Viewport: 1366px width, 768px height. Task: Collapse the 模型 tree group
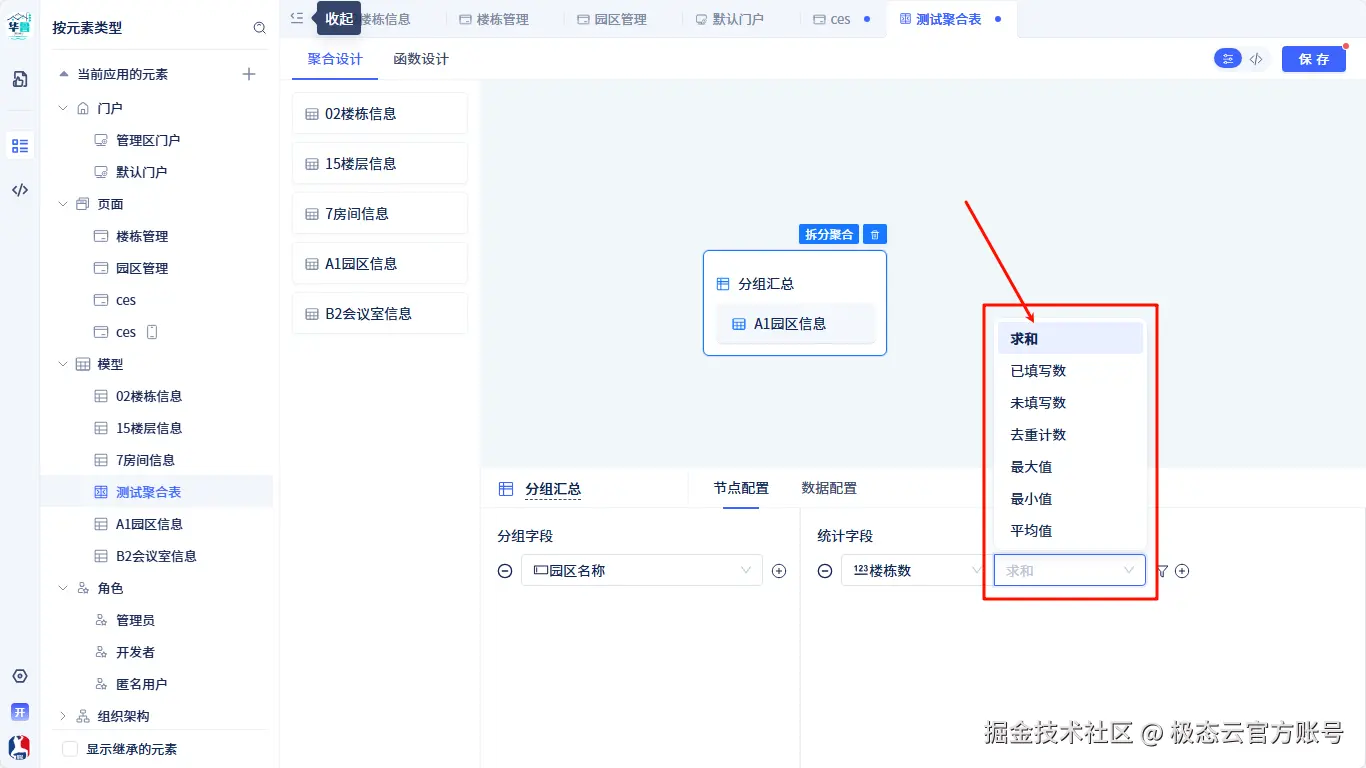64,364
